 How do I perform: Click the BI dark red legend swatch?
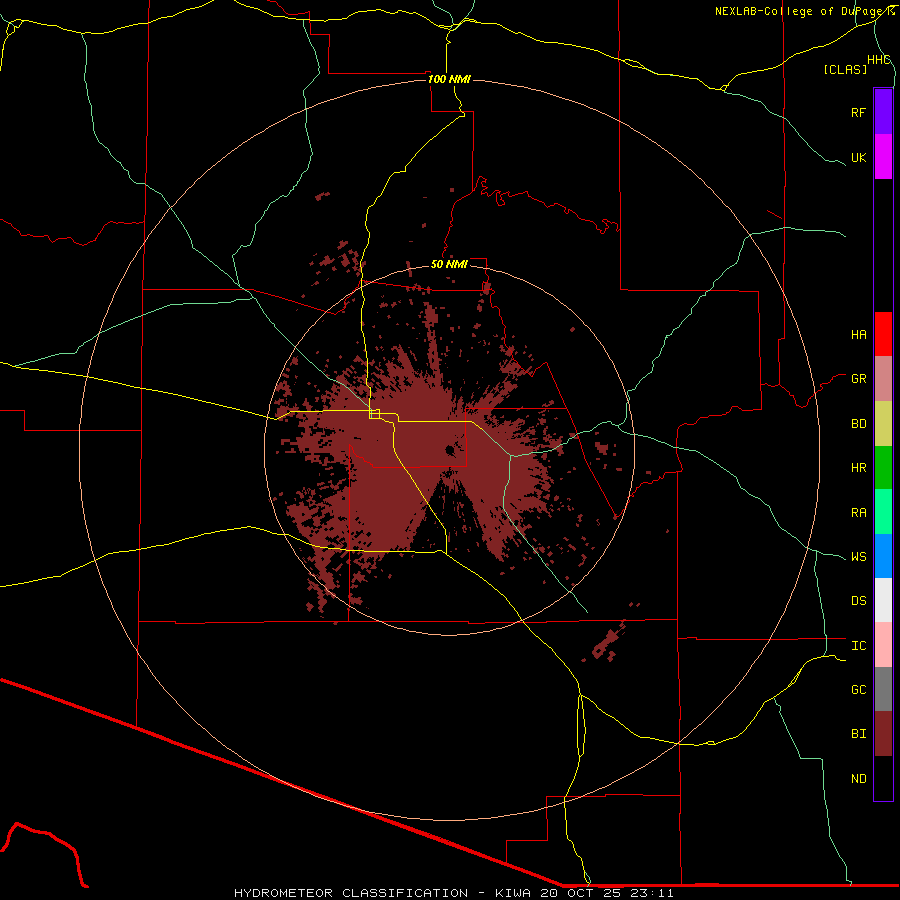point(883,734)
